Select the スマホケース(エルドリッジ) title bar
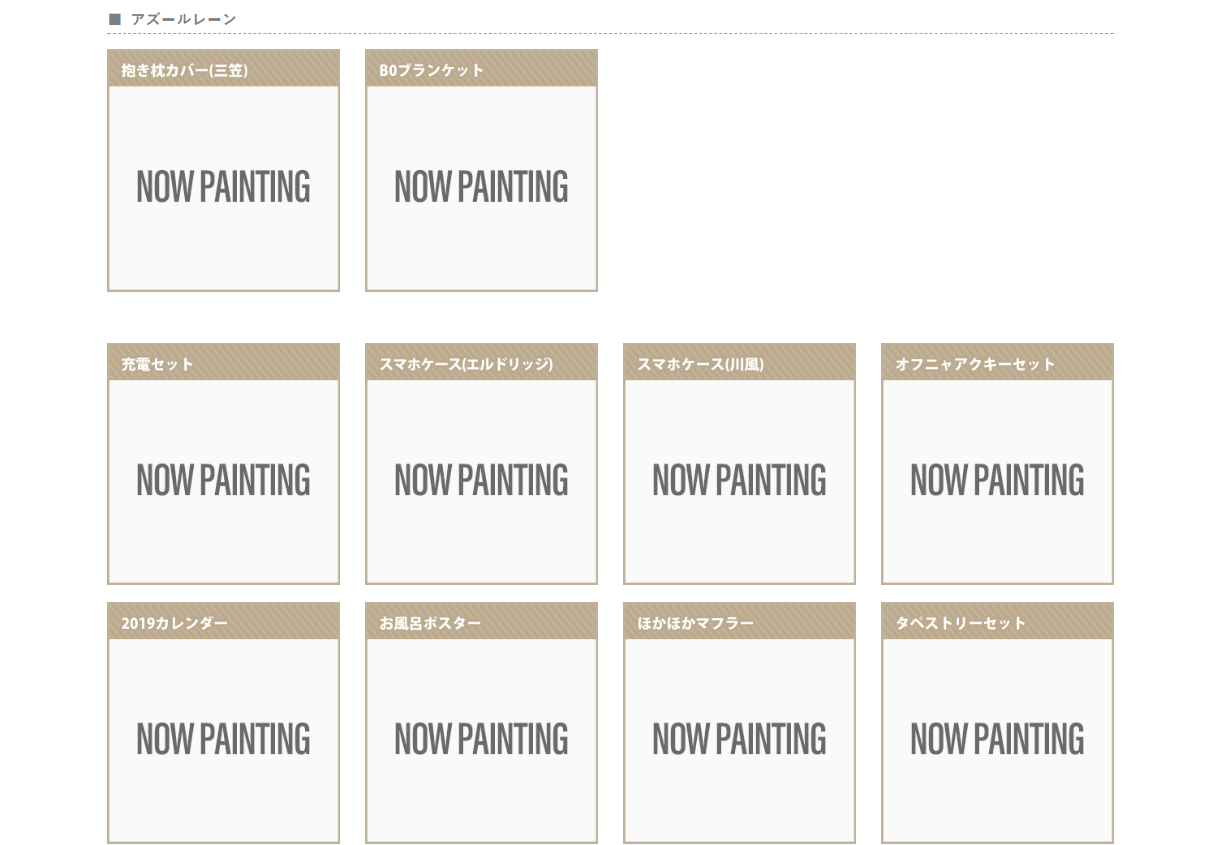 481,363
